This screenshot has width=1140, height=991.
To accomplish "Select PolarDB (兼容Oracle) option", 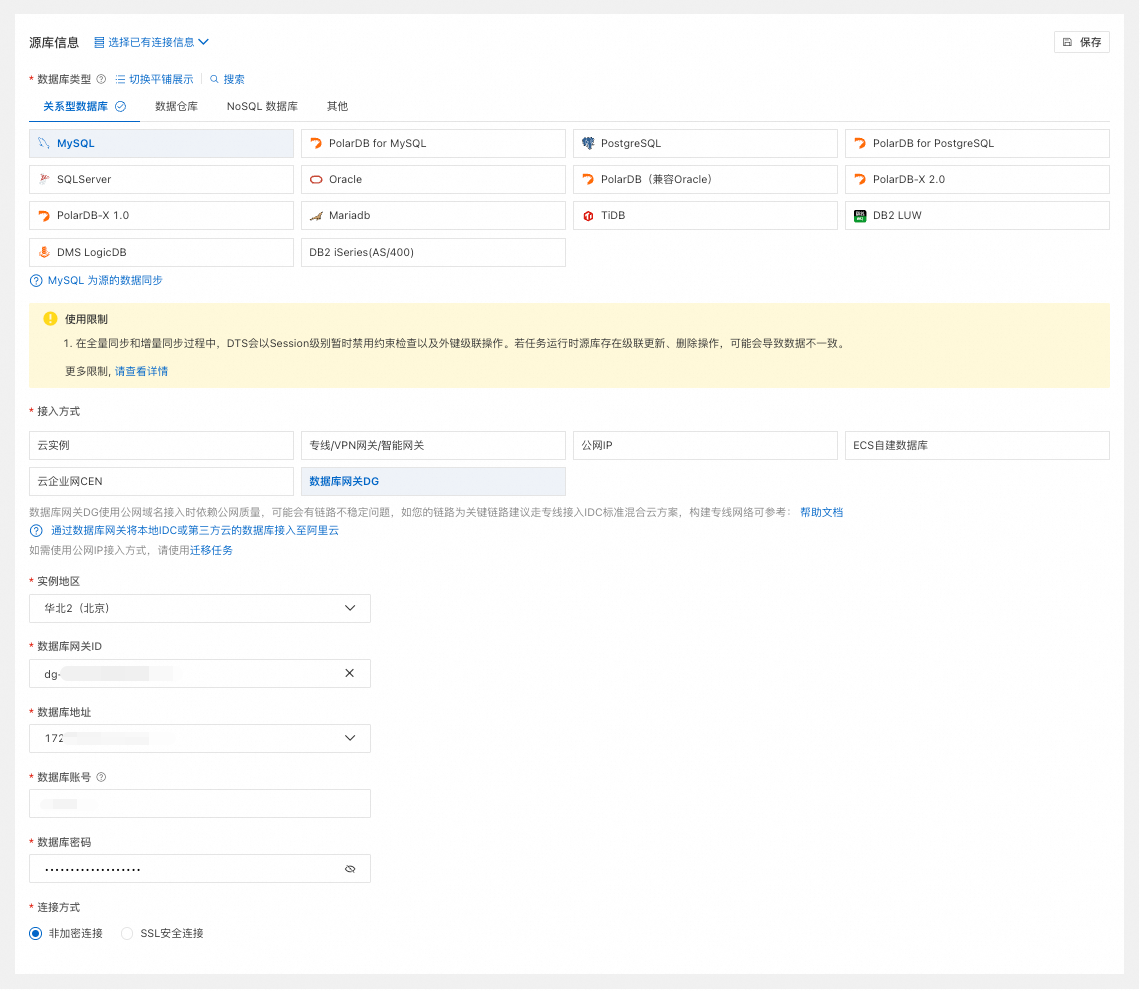I will [x=705, y=180].
